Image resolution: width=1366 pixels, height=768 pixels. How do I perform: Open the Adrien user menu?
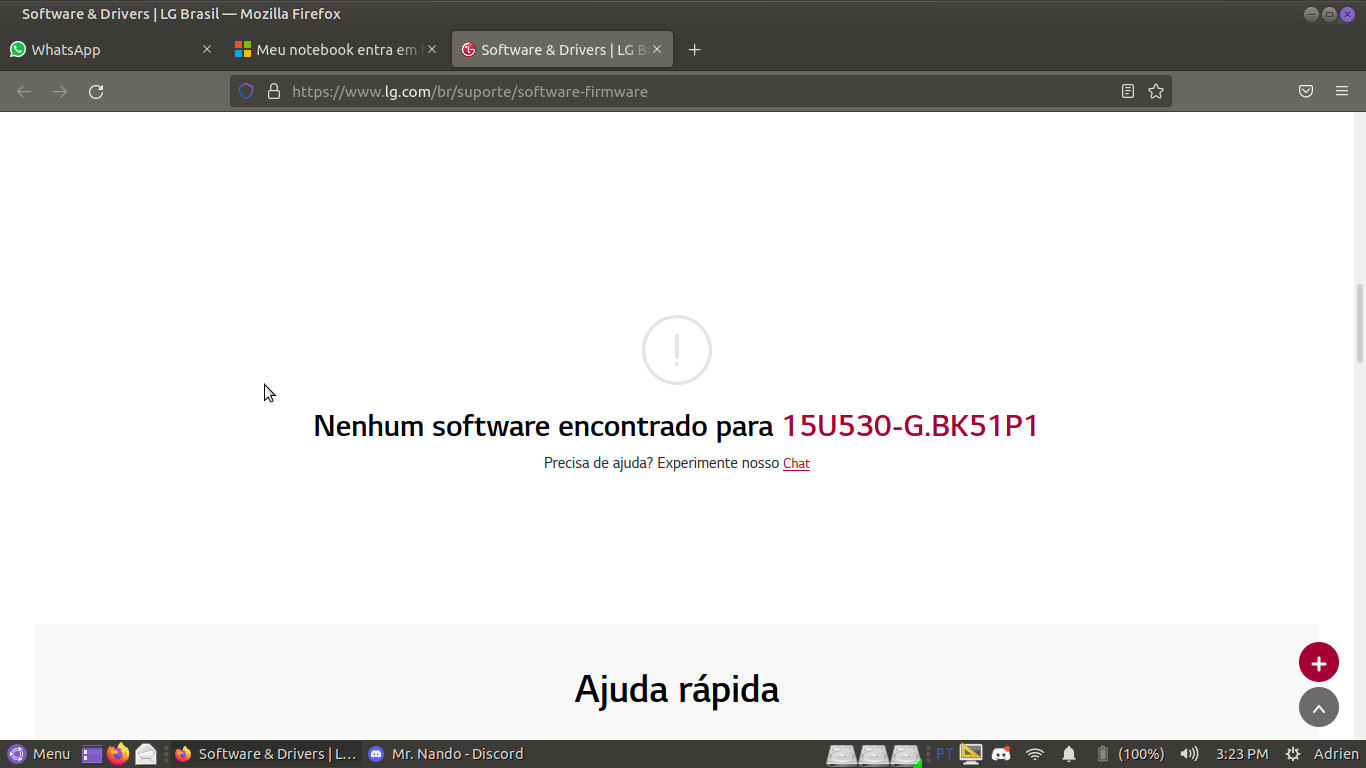pos(1336,754)
